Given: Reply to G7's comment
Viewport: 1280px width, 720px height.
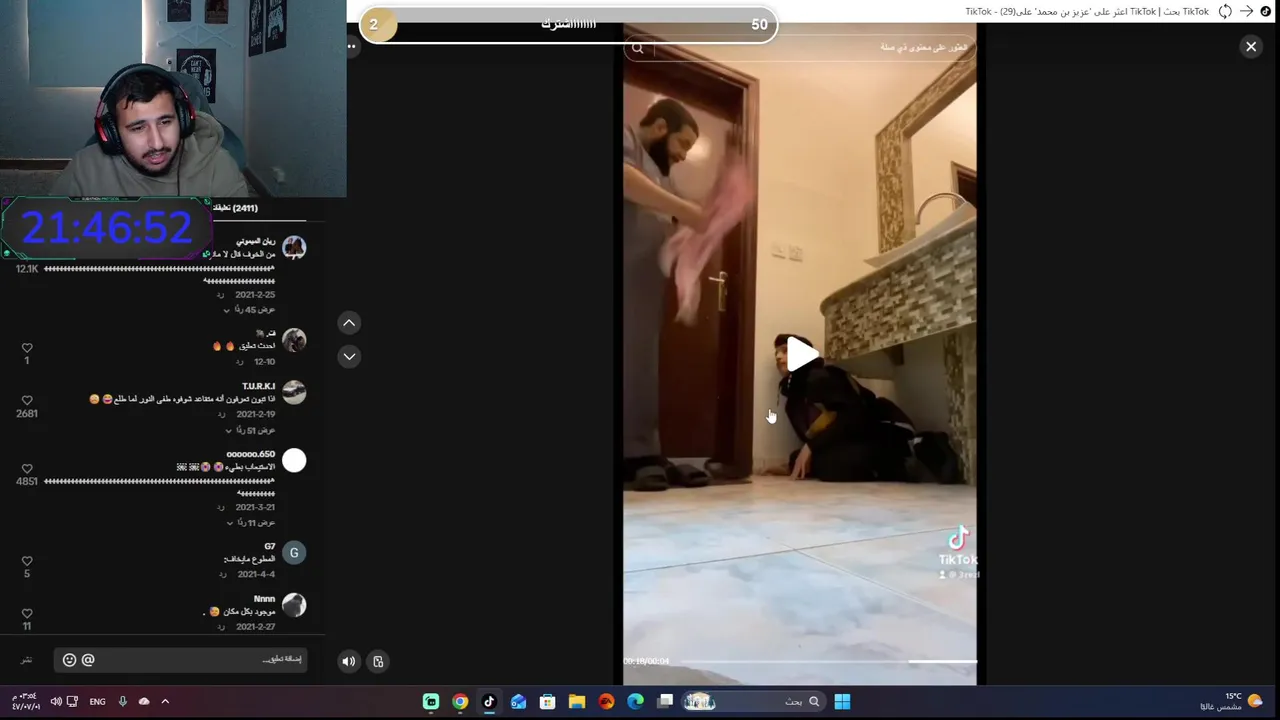Looking at the screenshot, I should (x=221, y=575).
